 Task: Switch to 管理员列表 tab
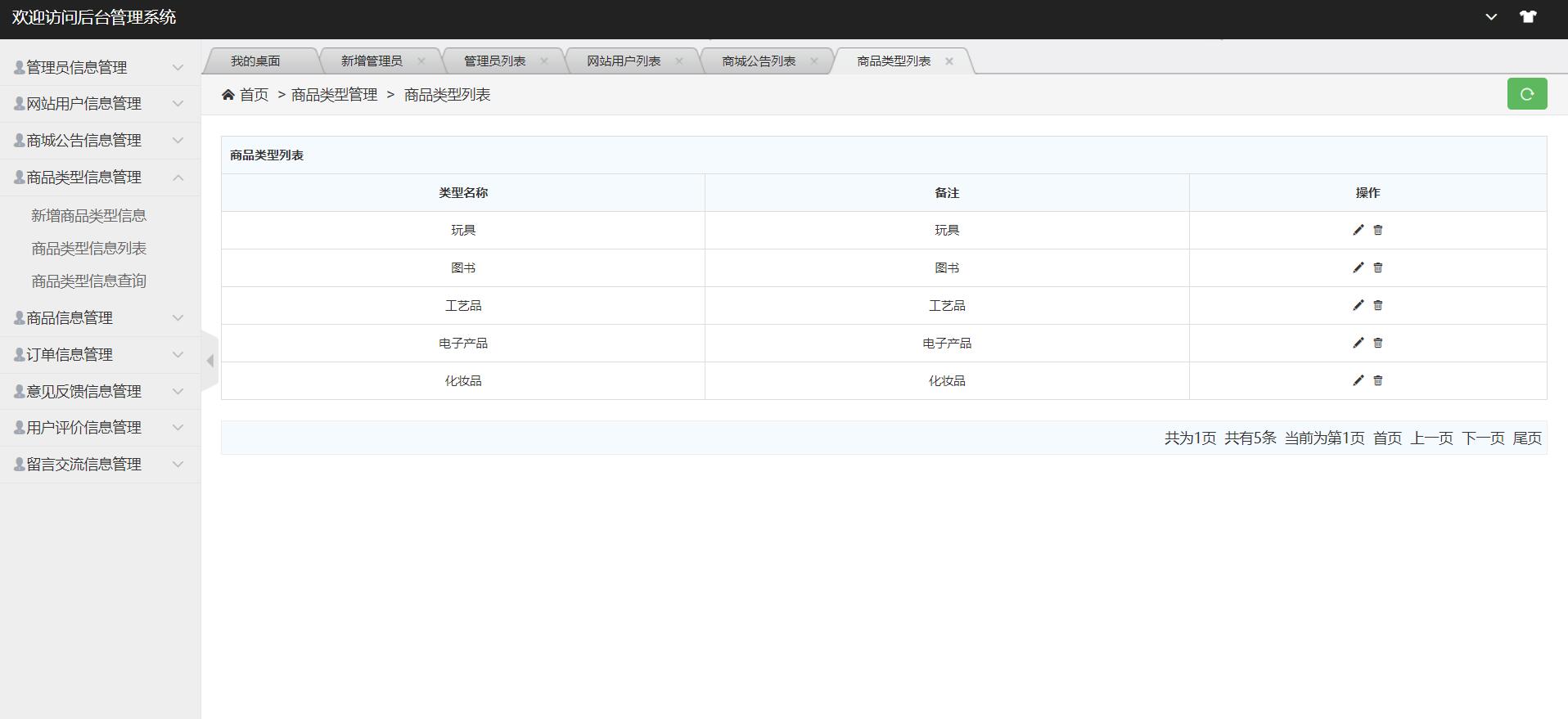(494, 61)
